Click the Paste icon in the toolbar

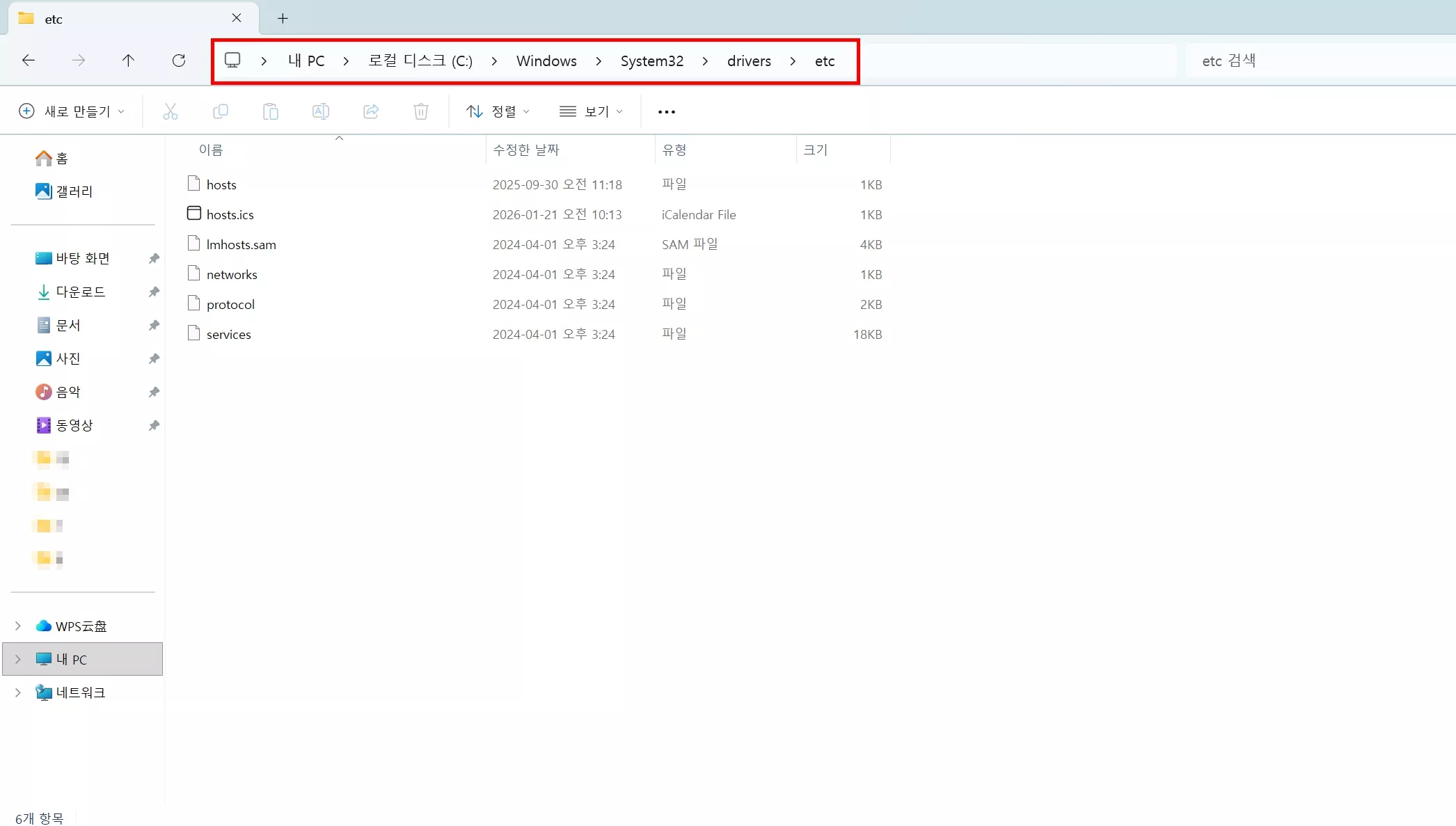point(271,111)
